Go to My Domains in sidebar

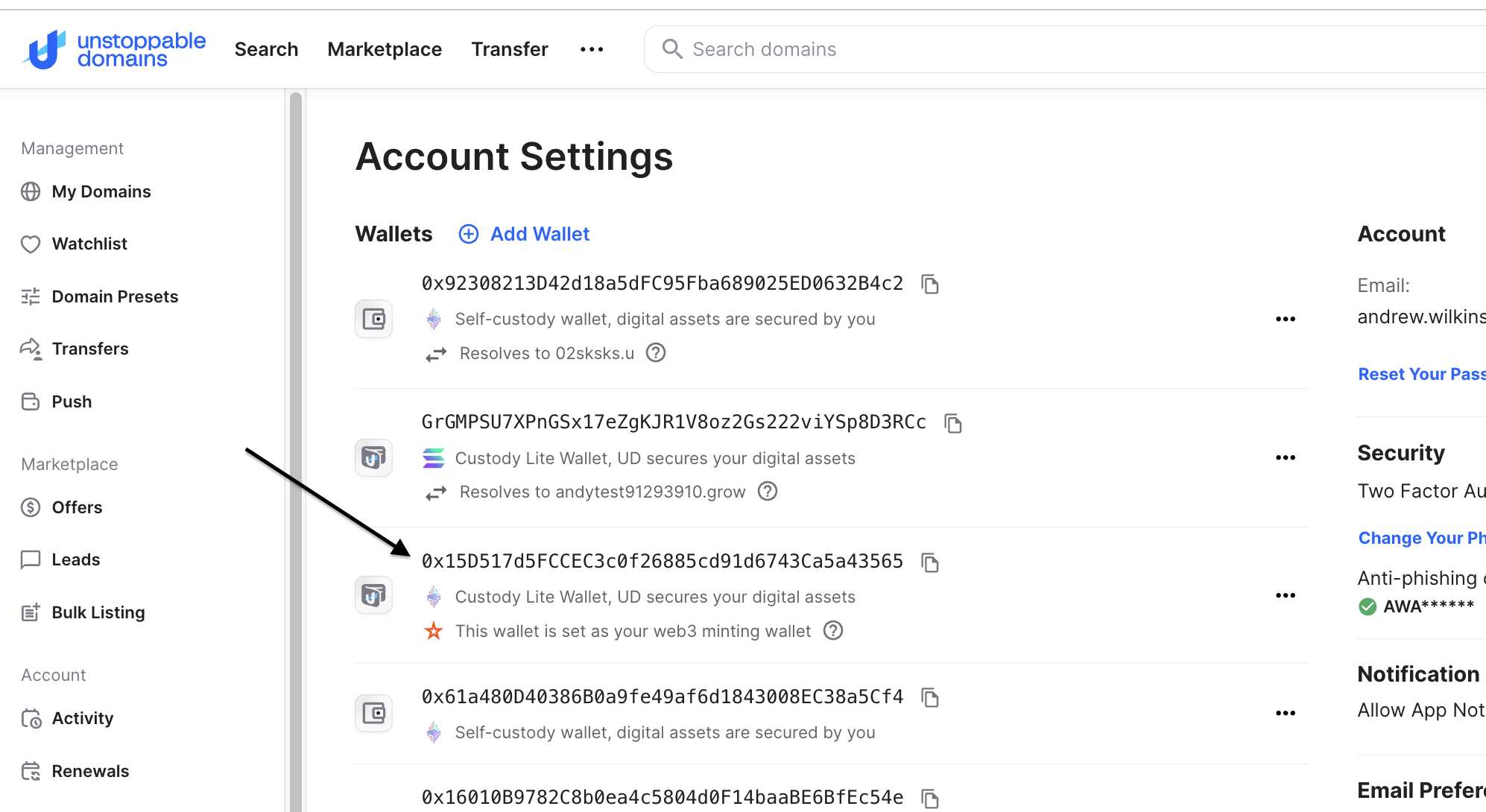(x=101, y=191)
